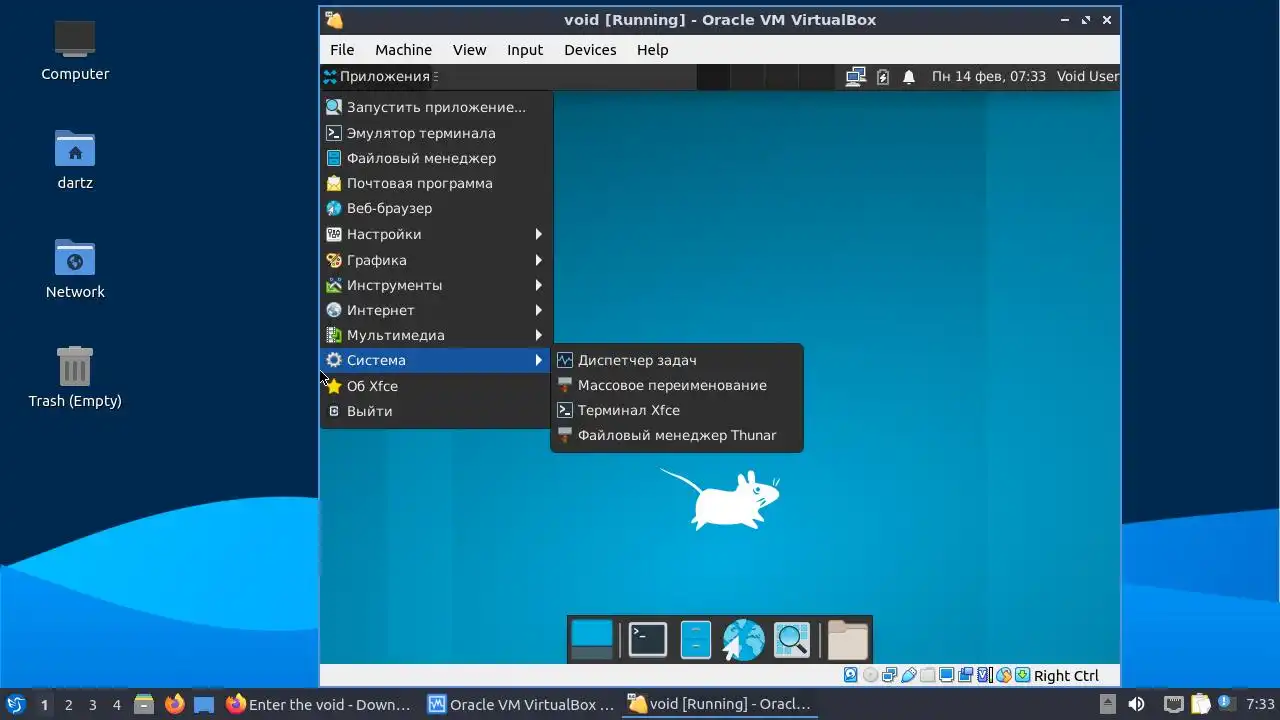Open Computer desktop icon
This screenshot has width=1280, height=720.
point(75,50)
